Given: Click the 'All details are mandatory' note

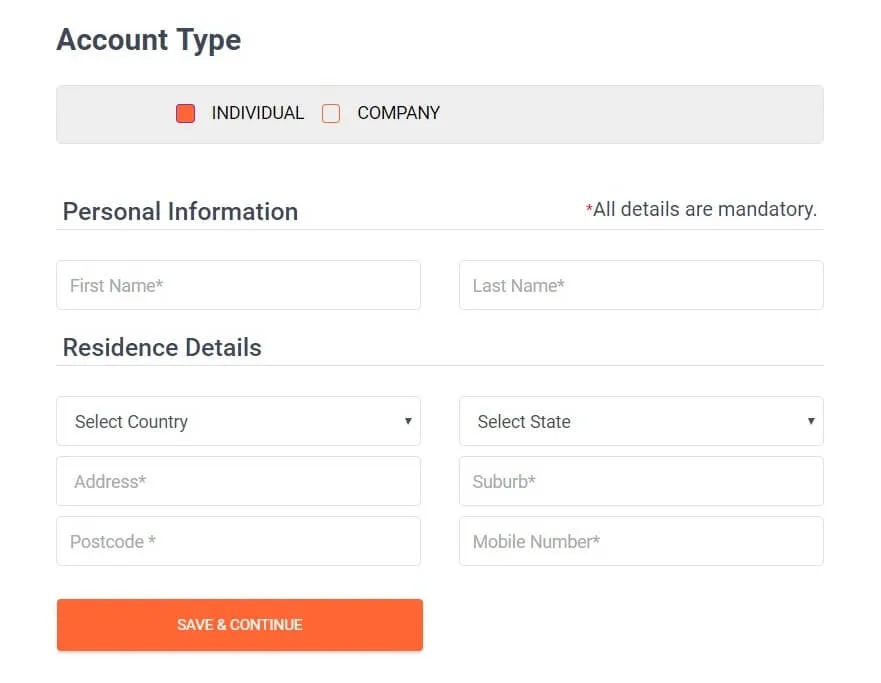Looking at the screenshot, I should tap(705, 209).
